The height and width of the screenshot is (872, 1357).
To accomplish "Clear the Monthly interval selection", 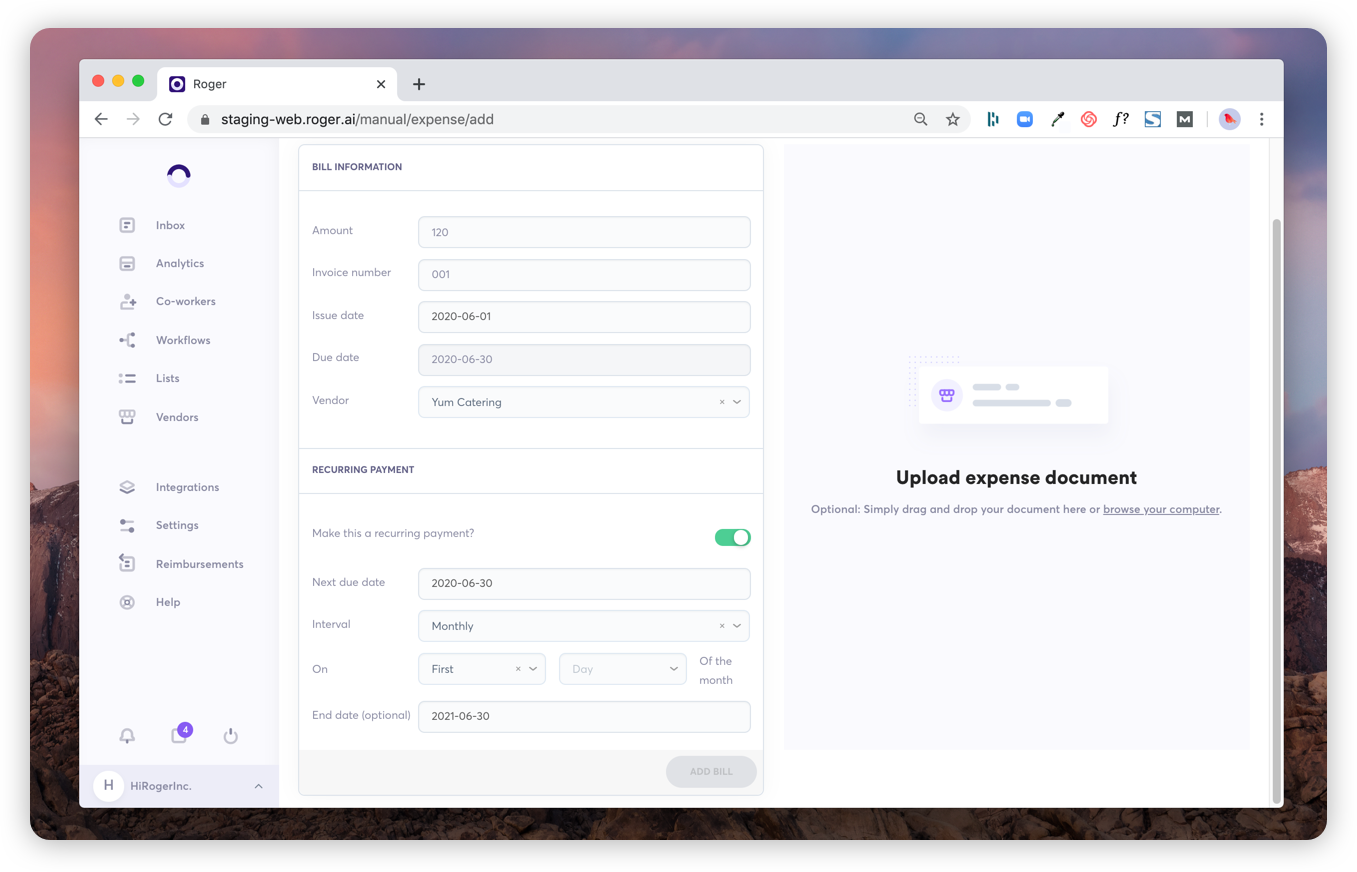I will [722, 626].
